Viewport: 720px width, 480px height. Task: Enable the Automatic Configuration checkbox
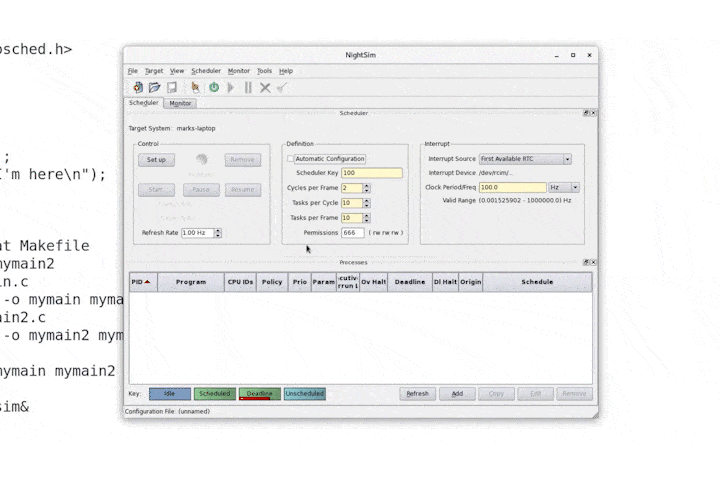[291, 159]
